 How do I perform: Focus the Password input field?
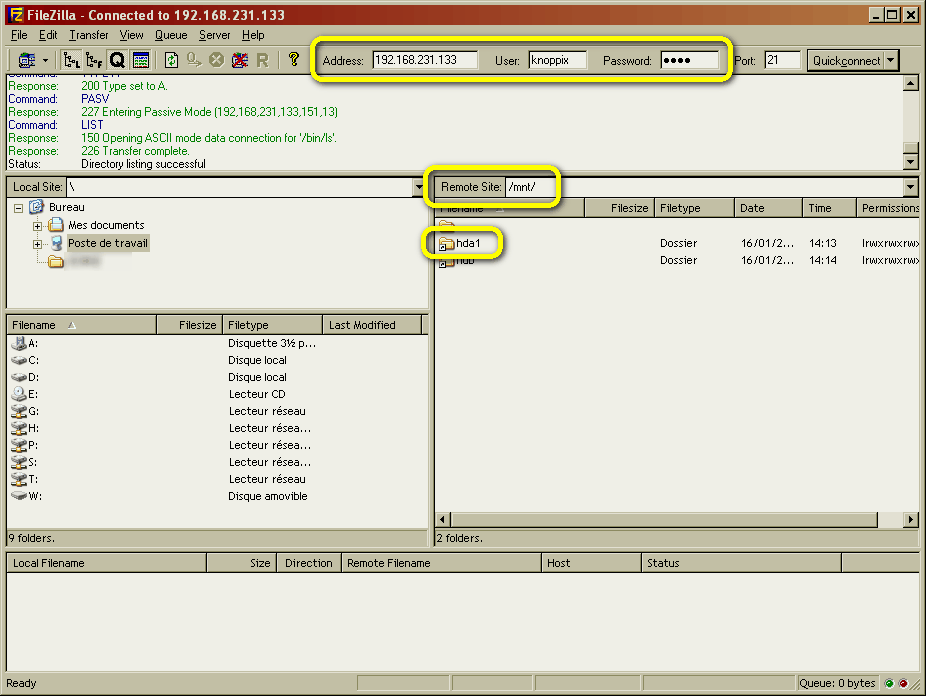[689, 60]
